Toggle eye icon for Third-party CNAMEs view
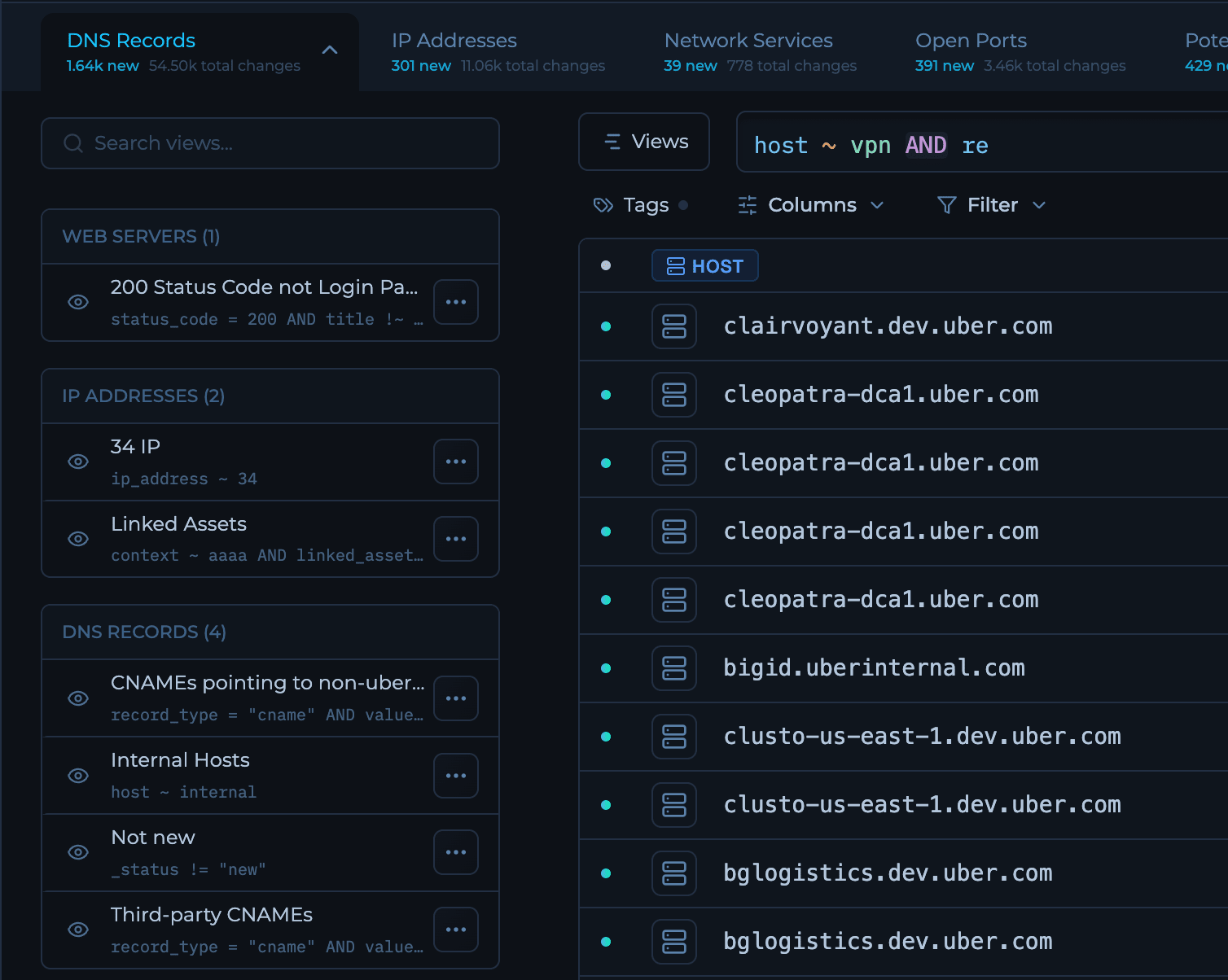 pos(78,930)
